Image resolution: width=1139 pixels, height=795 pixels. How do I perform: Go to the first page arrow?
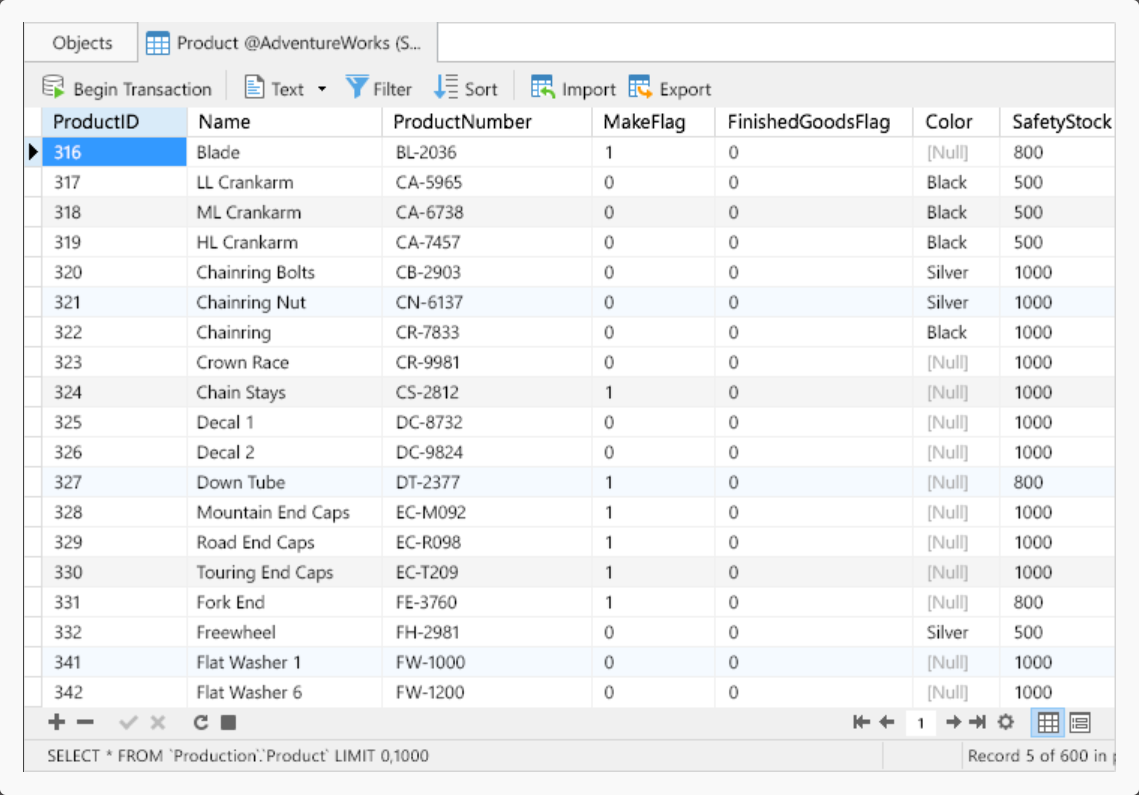click(x=861, y=722)
